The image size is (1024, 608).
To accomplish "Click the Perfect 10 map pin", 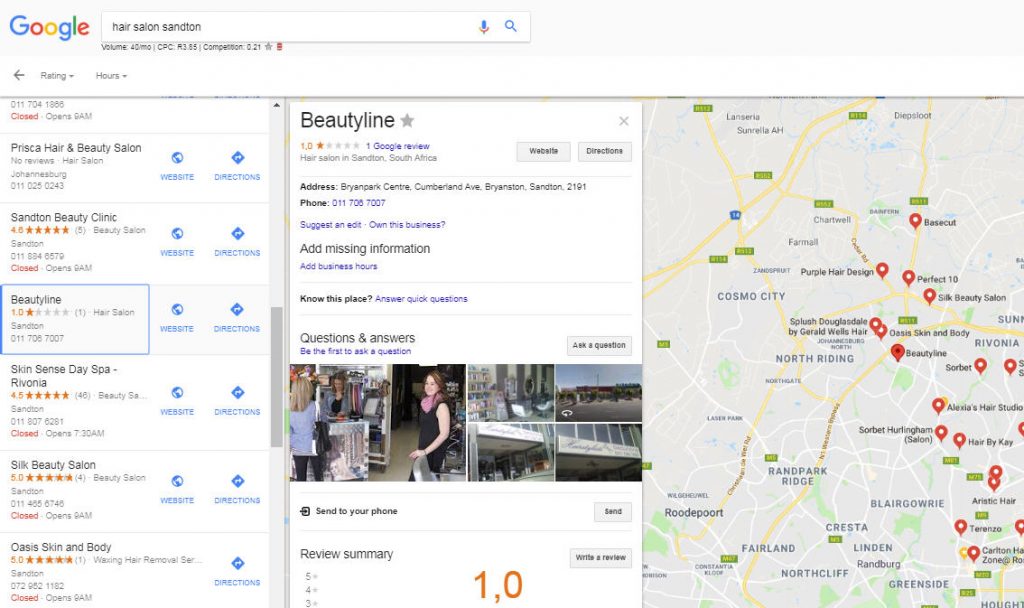I will (908, 278).
